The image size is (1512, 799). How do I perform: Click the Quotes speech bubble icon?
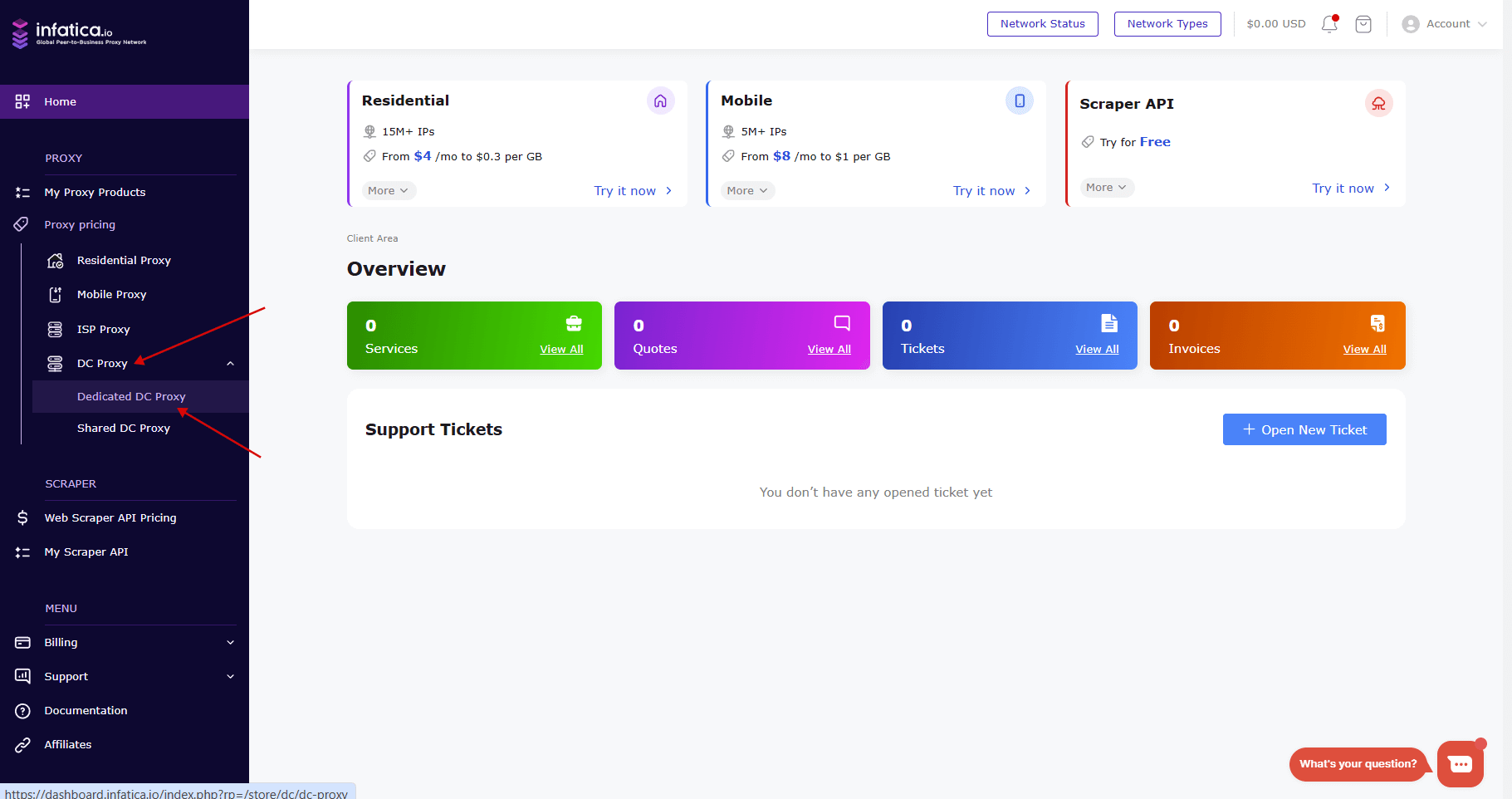(x=842, y=323)
